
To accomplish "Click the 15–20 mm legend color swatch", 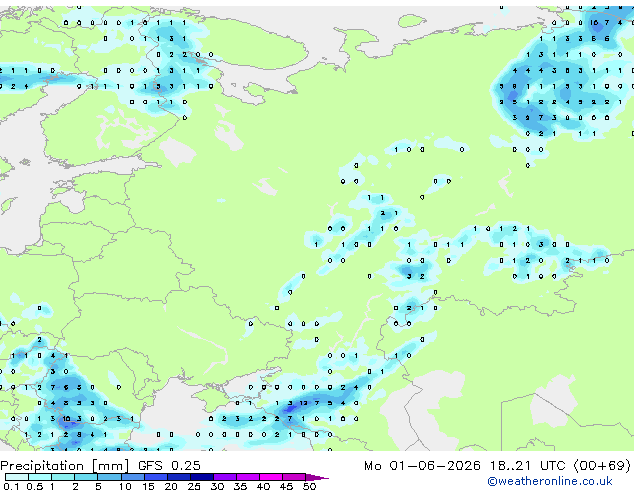I will click(156, 477).
